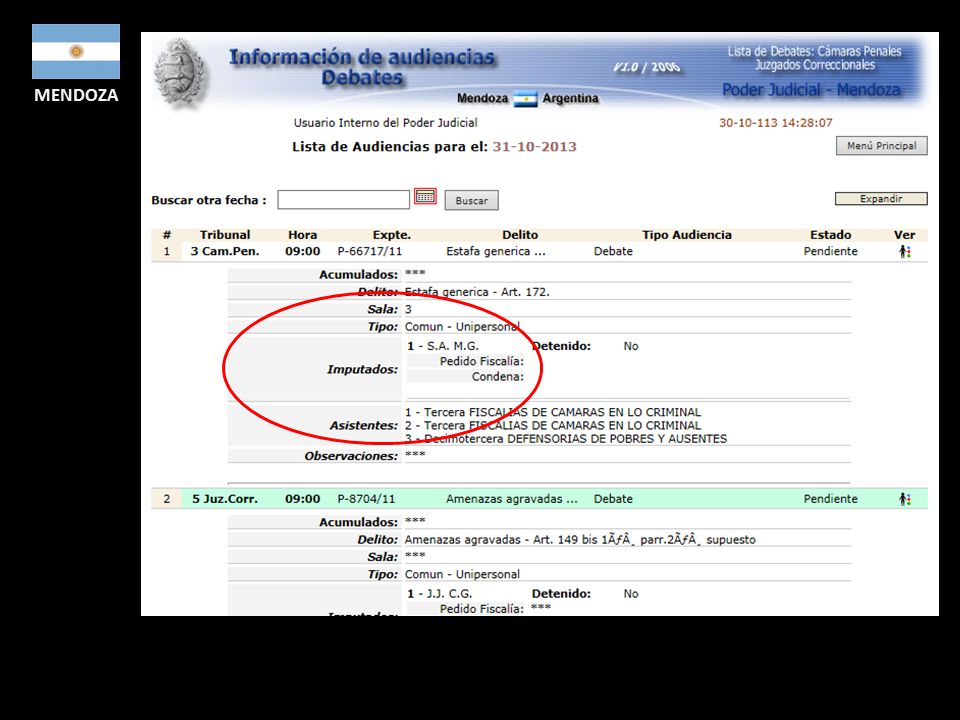The height and width of the screenshot is (720, 960).
Task: Click the date 31-10-2013 in the heading
Action: point(534,147)
